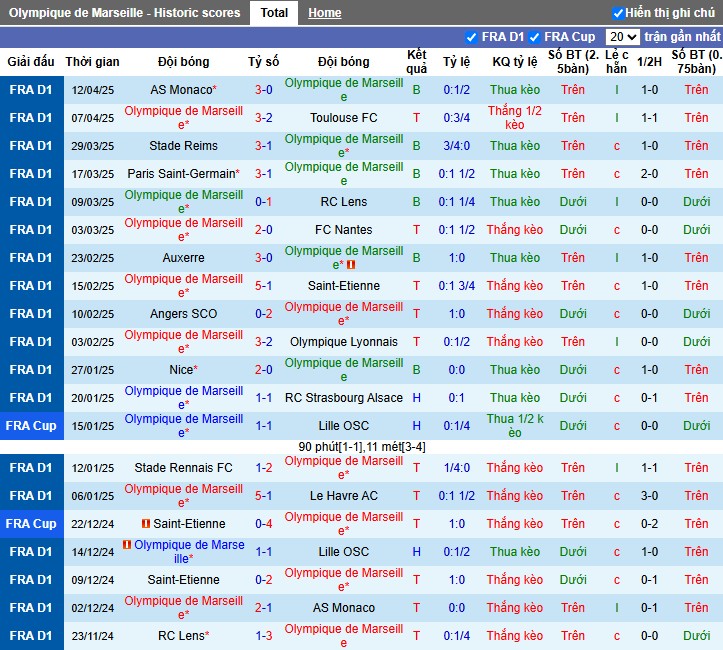Screen dimensions: 723x650
Task: Click the 3-2 score versus Toulouse FC
Action: pos(264,118)
